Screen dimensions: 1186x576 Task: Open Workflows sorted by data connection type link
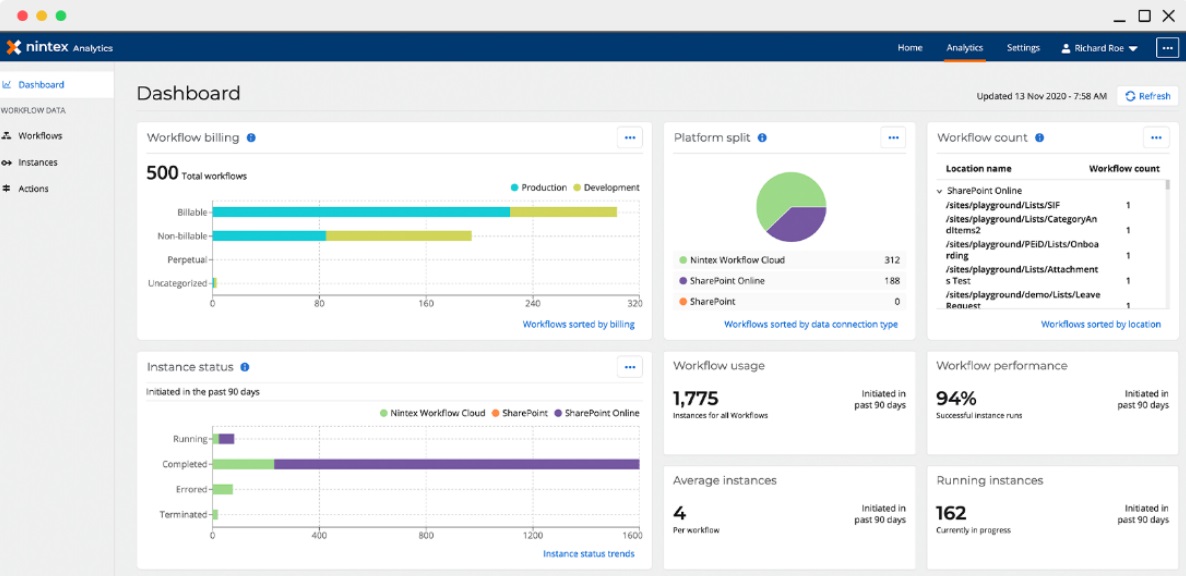(811, 324)
